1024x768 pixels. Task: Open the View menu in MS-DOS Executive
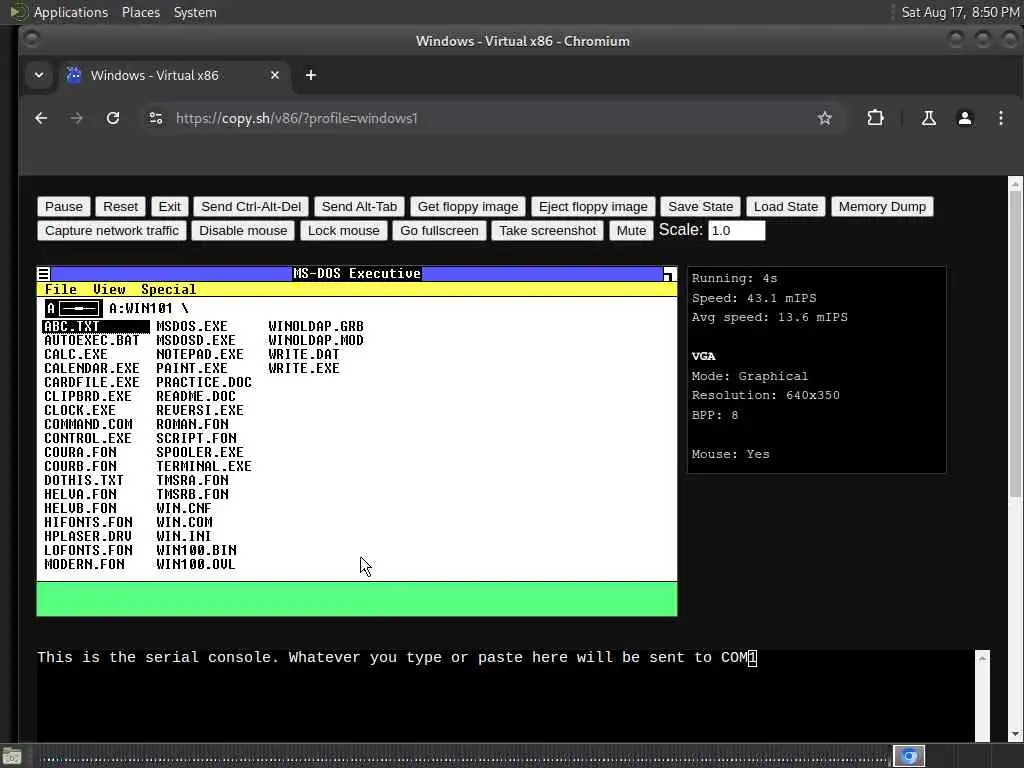point(109,289)
